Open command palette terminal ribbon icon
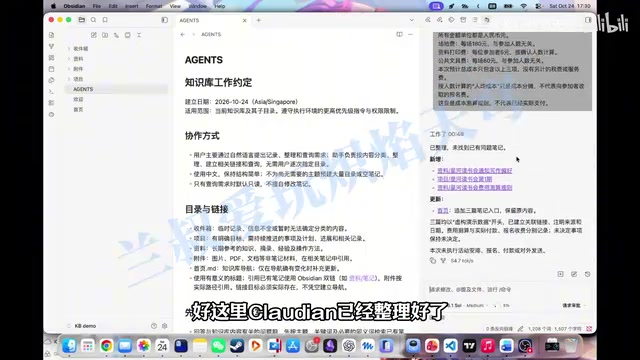Image resolution: width=640 pixels, height=360 pixels. tap(51, 92)
